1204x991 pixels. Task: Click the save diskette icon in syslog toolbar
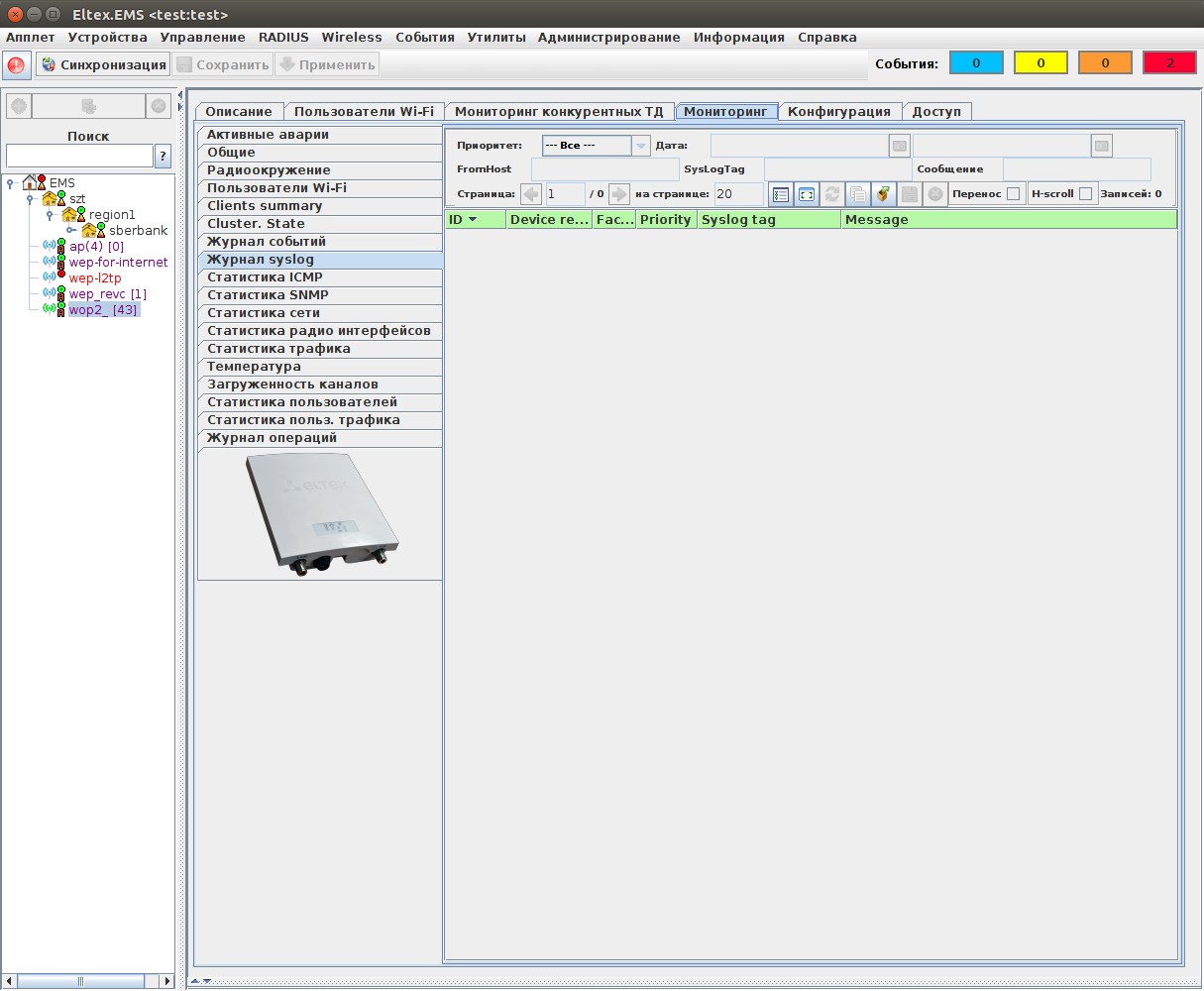[x=910, y=194]
